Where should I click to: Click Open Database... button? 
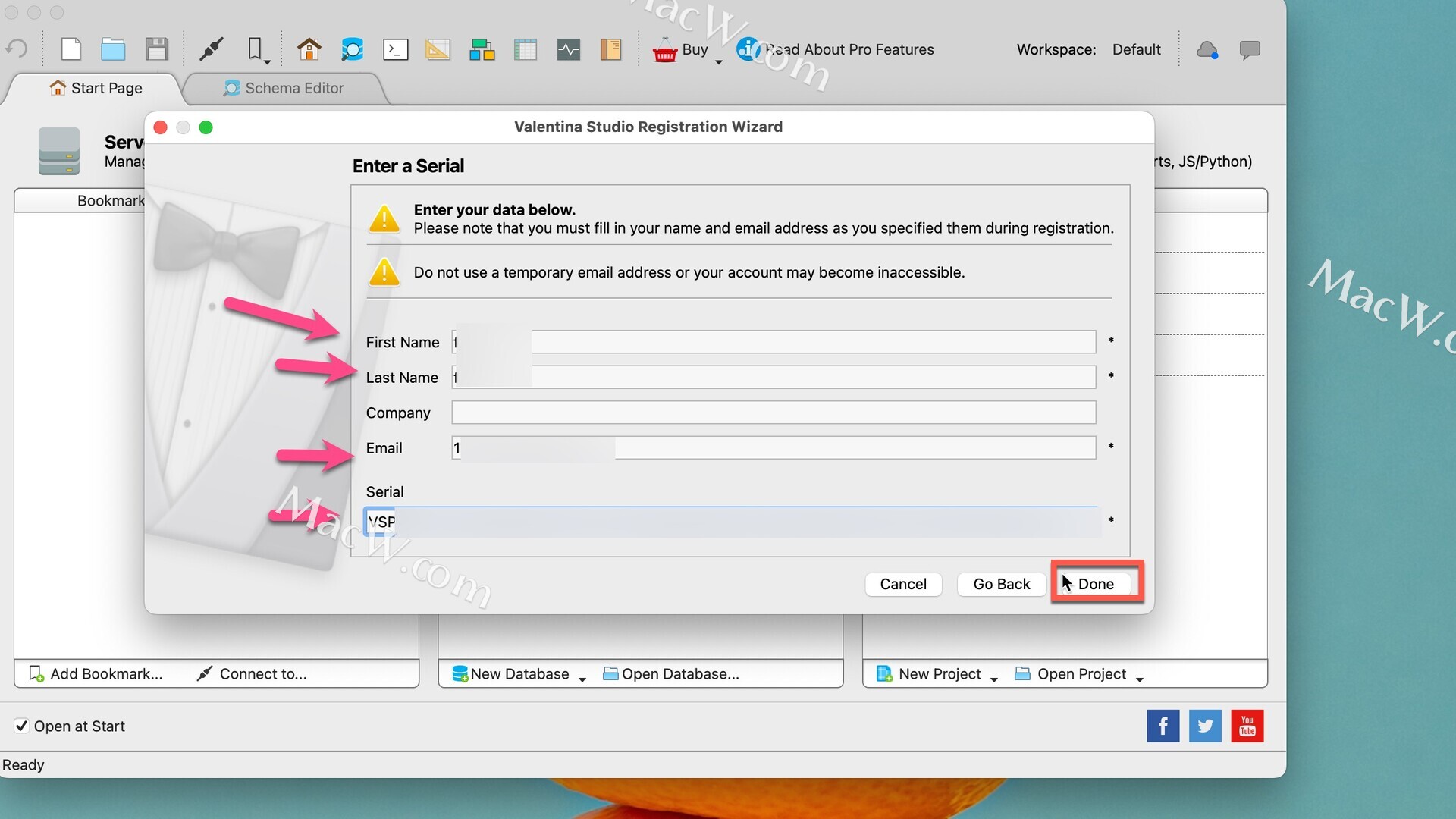click(671, 673)
